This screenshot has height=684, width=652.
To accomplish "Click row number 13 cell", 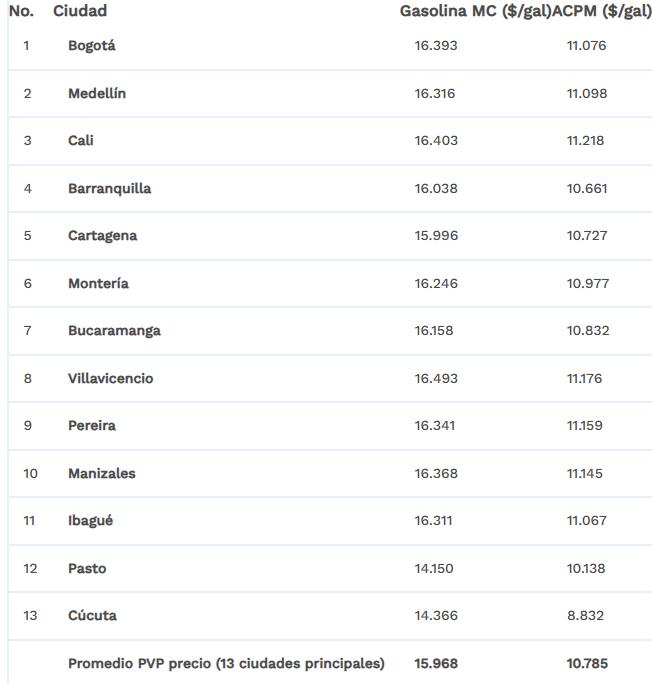I will pyautogui.click(x=30, y=616).
